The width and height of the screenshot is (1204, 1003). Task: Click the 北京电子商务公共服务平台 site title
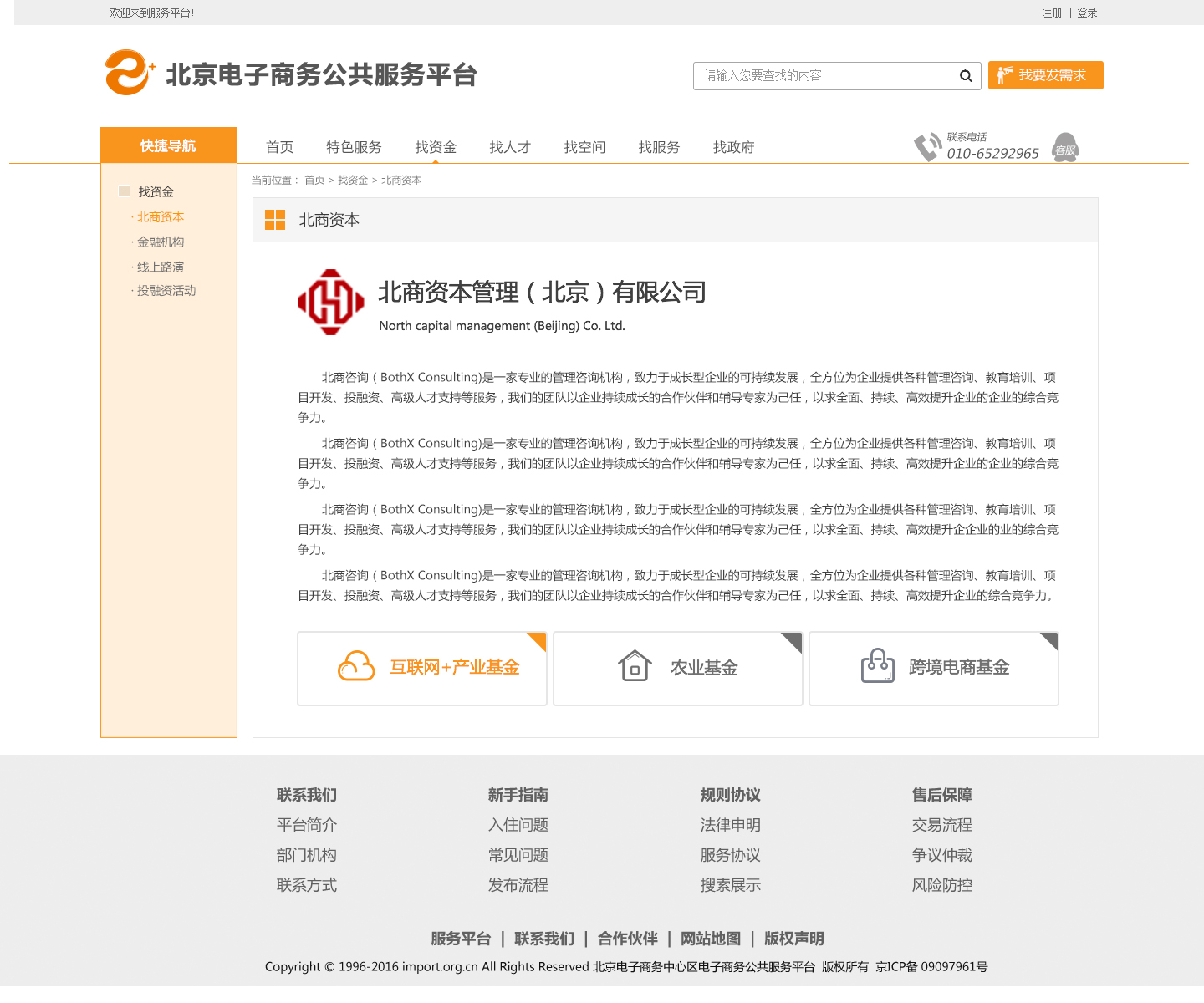[322, 75]
